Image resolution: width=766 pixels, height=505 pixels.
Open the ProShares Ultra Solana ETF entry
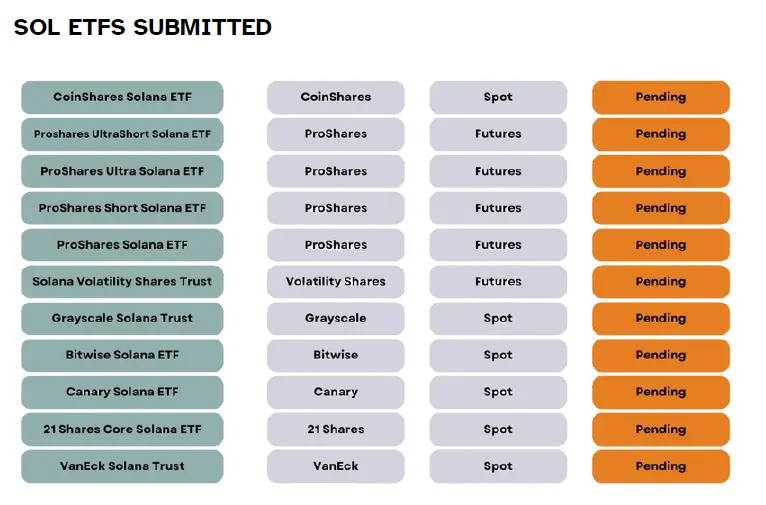pos(122,171)
